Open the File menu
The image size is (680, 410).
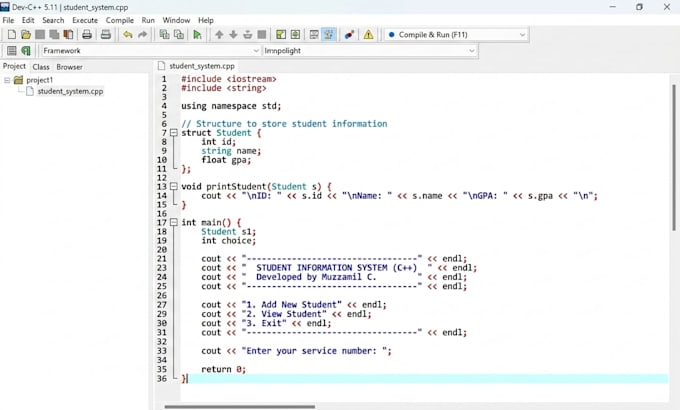tap(8, 20)
